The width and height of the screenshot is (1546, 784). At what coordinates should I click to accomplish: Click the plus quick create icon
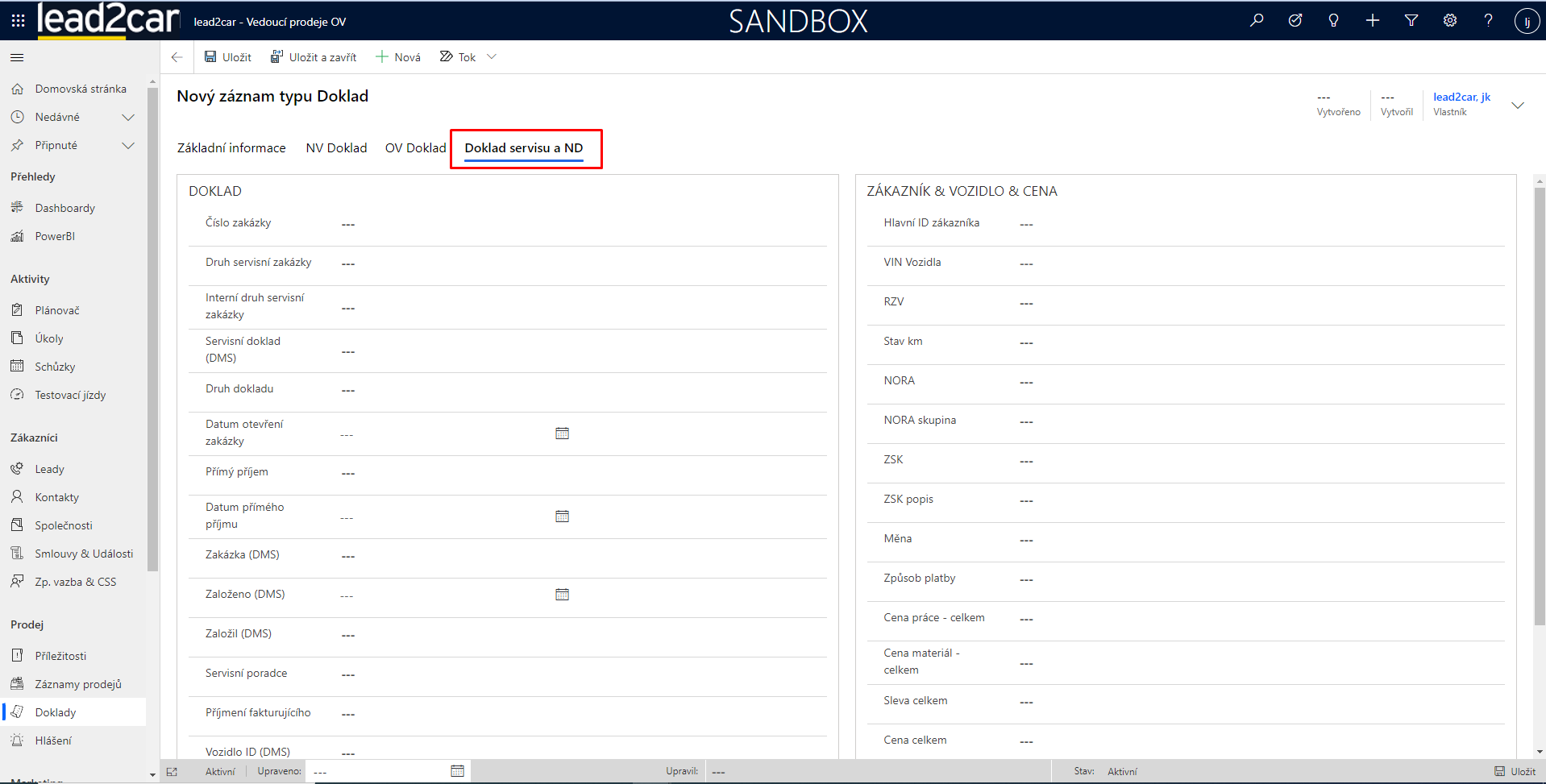tap(1373, 21)
